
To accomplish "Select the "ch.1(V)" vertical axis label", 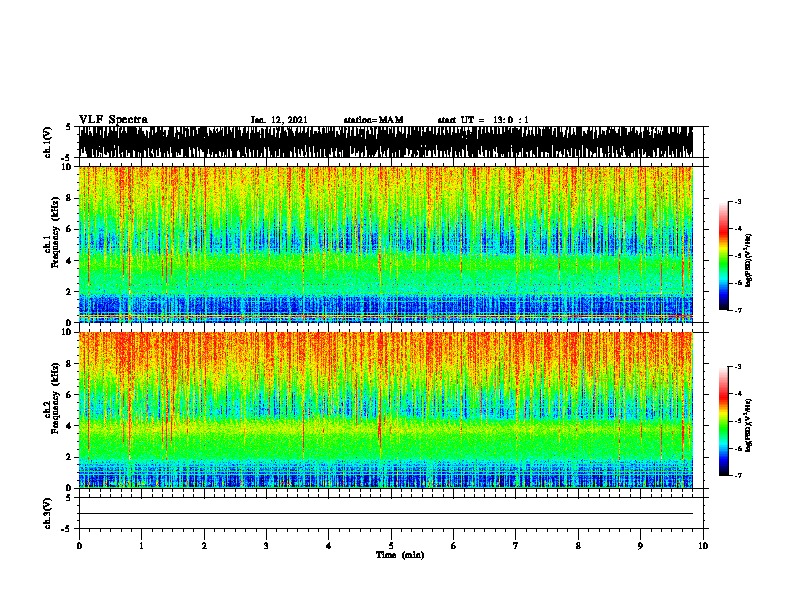I will coord(48,142).
